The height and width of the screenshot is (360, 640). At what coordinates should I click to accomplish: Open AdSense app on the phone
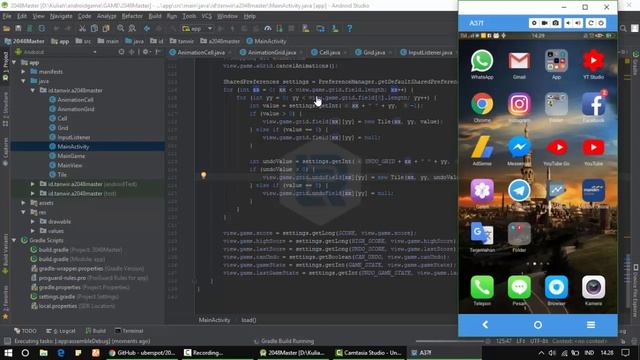tap(482, 151)
